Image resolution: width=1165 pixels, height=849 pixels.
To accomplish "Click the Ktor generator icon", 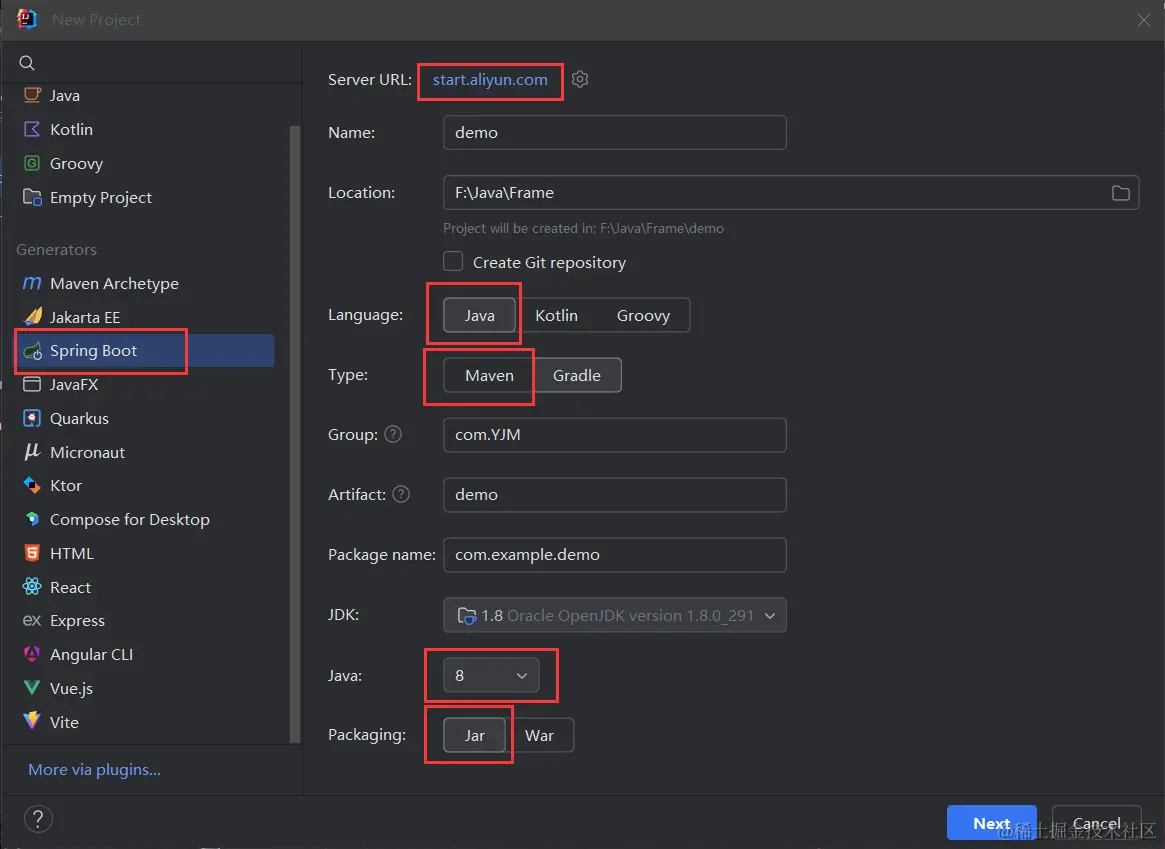I will click(32, 485).
